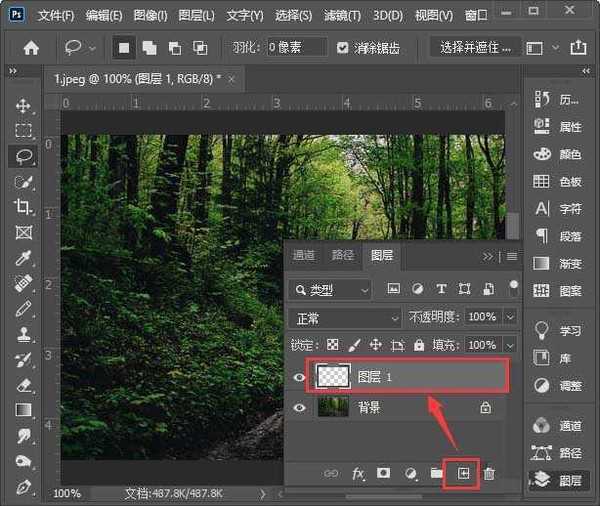Expand the 类型 layer filter dropdown
Viewport: 600px width, 506px height.
click(328, 289)
